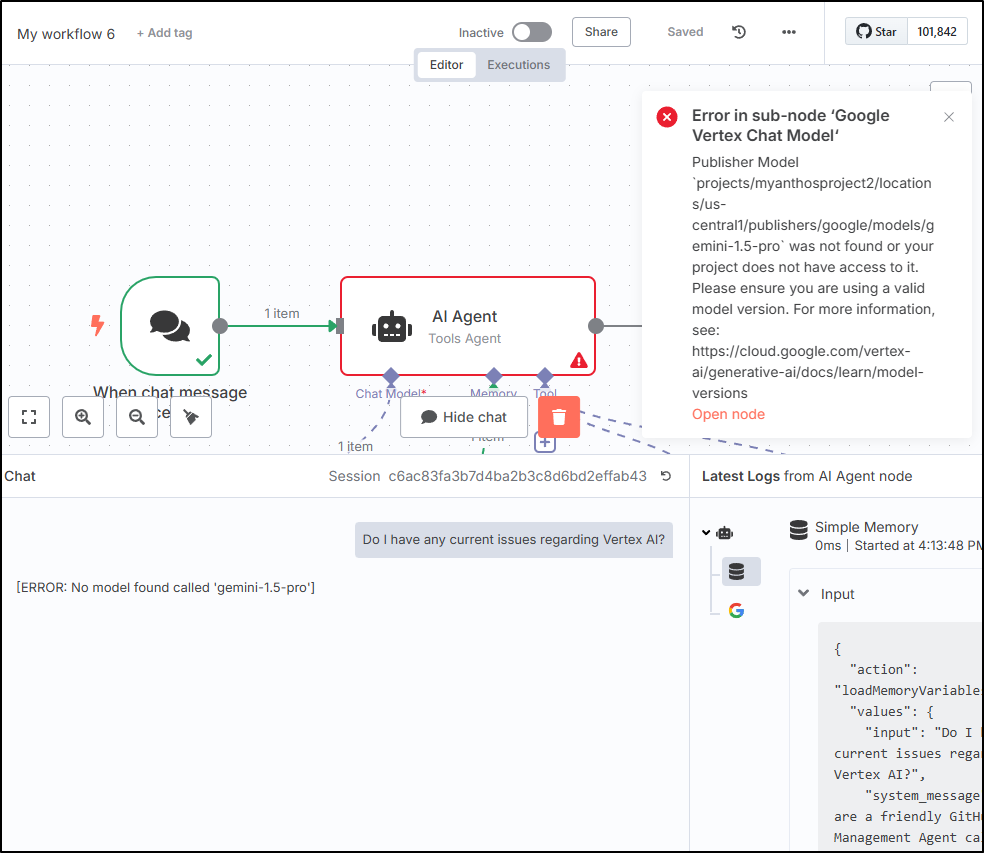Click the star count 101,842
Image resolution: width=984 pixels, height=853 pixels.
click(937, 32)
